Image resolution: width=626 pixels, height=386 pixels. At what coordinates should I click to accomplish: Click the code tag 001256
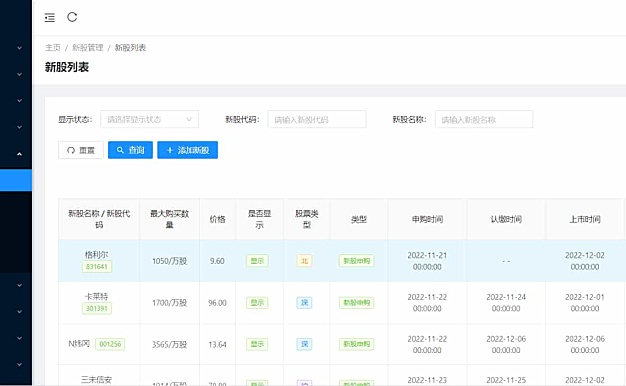pyautogui.click(x=110, y=344)
